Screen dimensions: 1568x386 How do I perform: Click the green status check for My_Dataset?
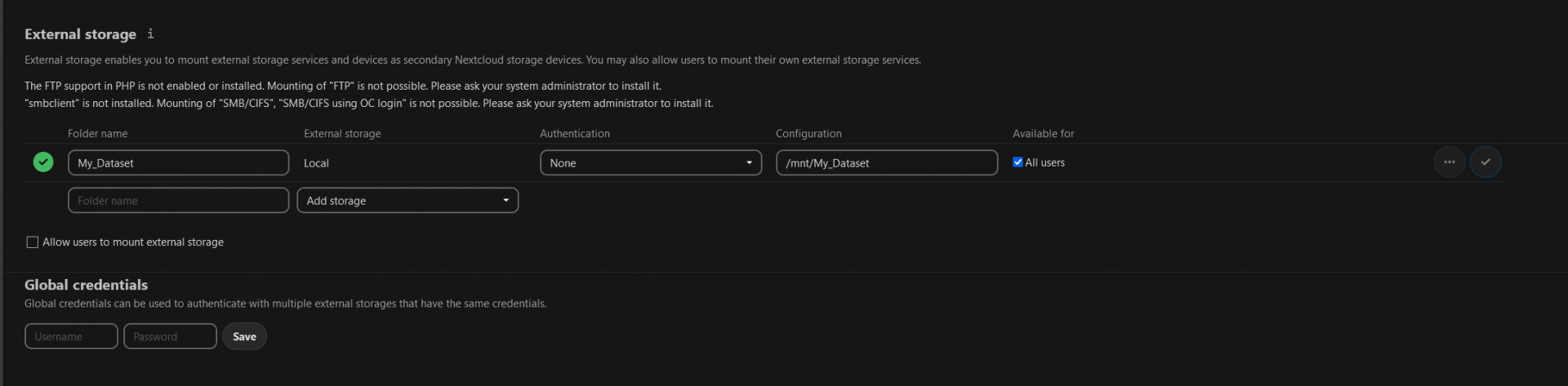click(43, 162)
